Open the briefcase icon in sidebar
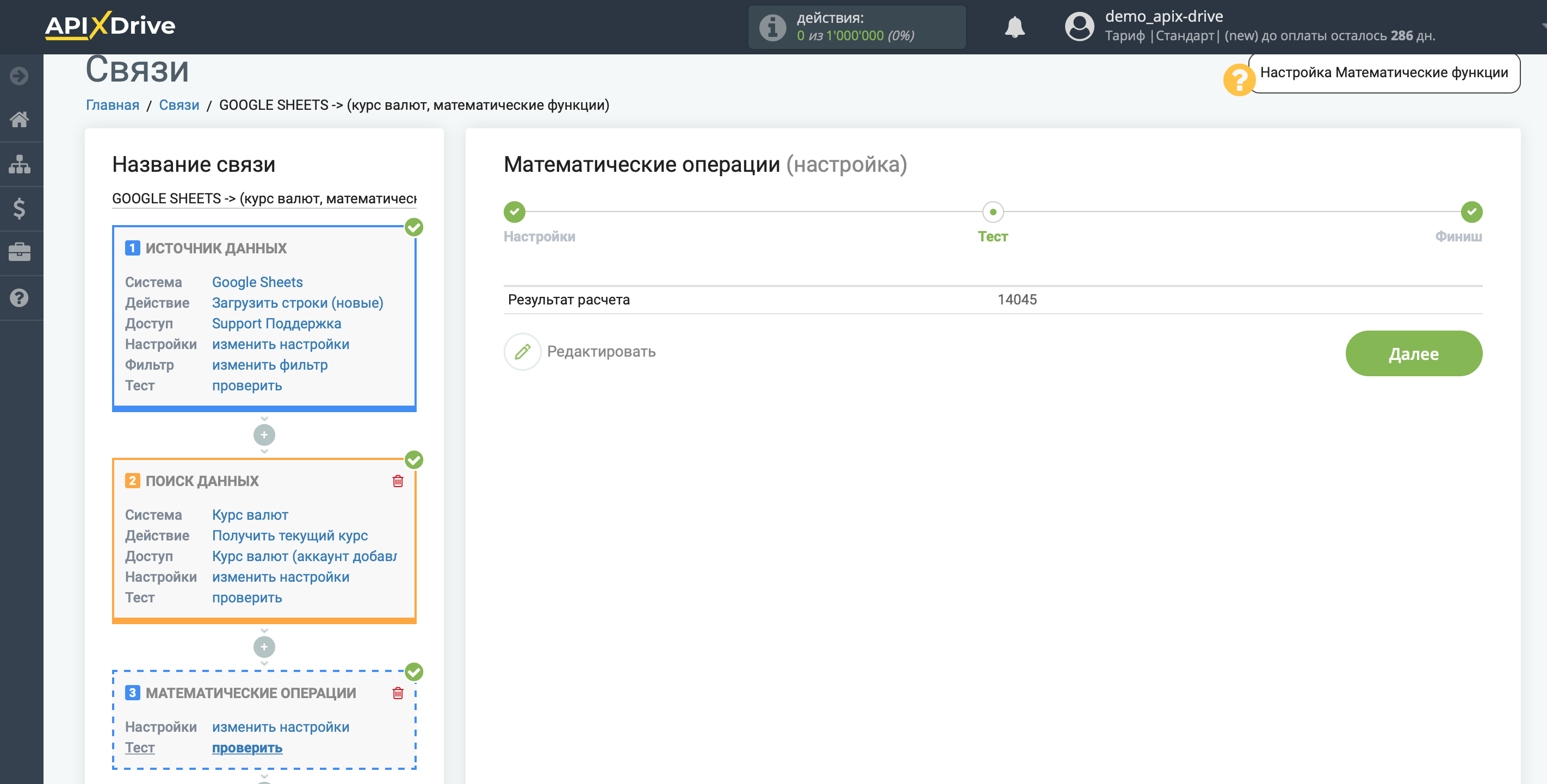The image size is (1547, 784). click(19, 253)
